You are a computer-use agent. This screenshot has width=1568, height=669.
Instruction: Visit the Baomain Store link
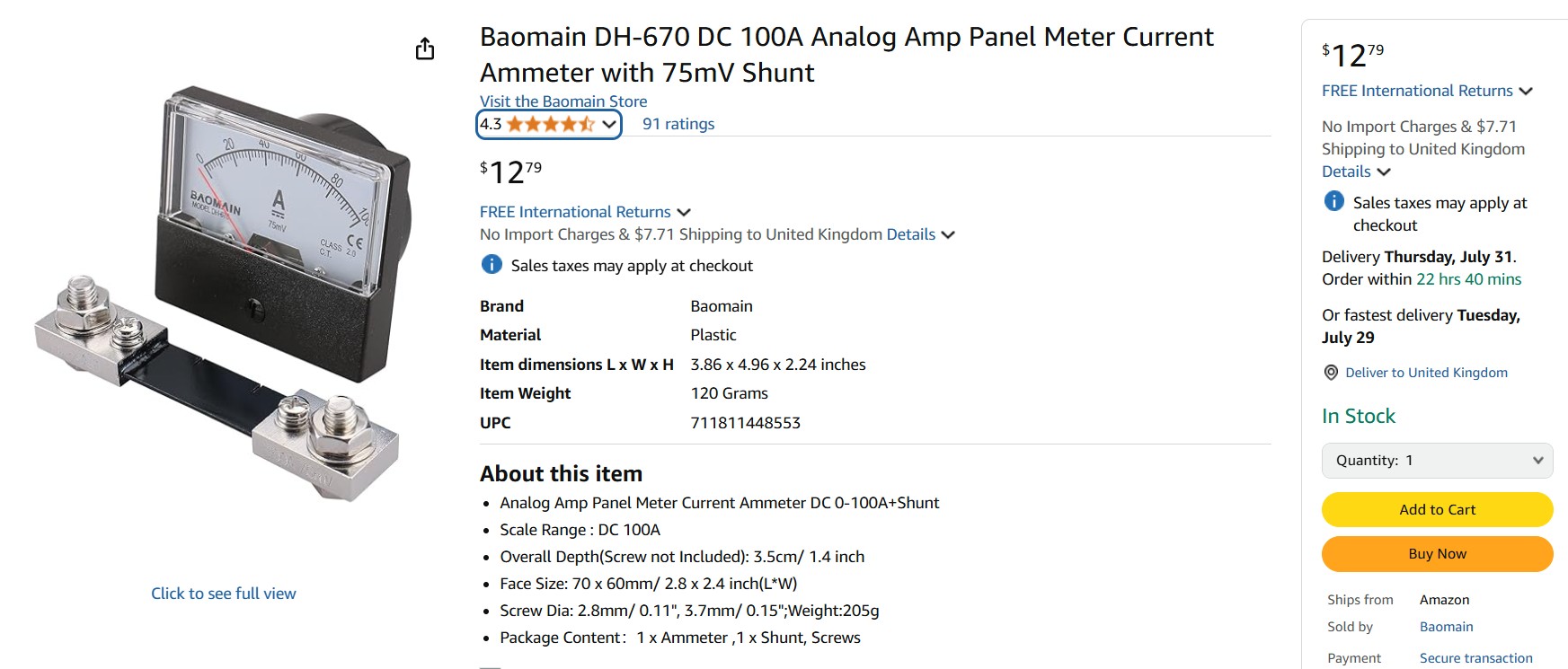563,101
